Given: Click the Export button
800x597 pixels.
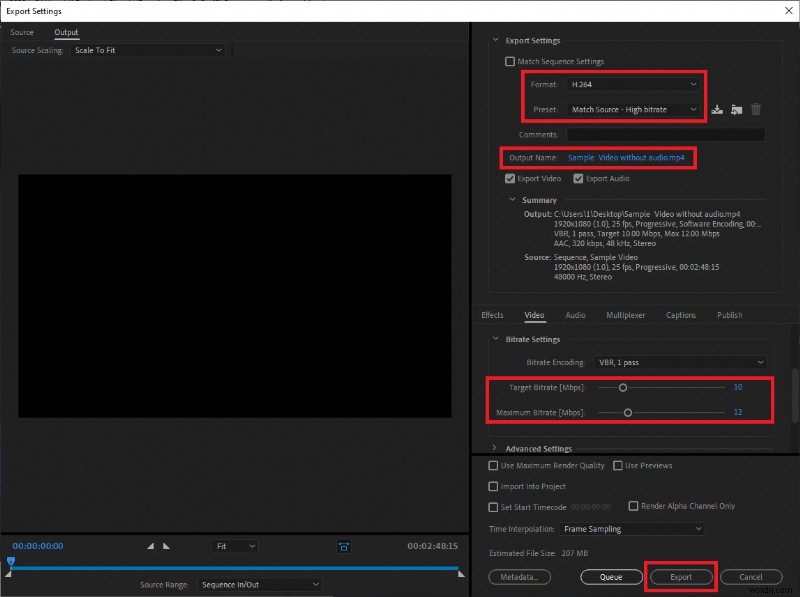Looking at the screenshot, I should 681,577.
